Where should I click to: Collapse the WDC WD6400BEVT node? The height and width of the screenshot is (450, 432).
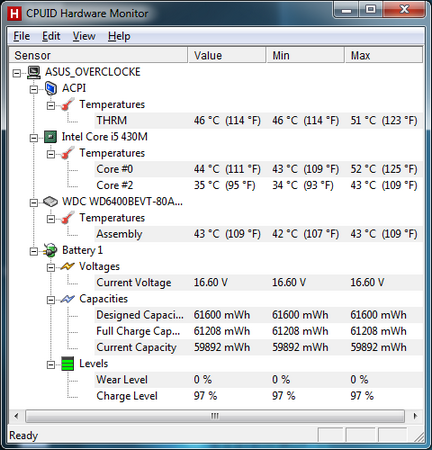(34, 203)
